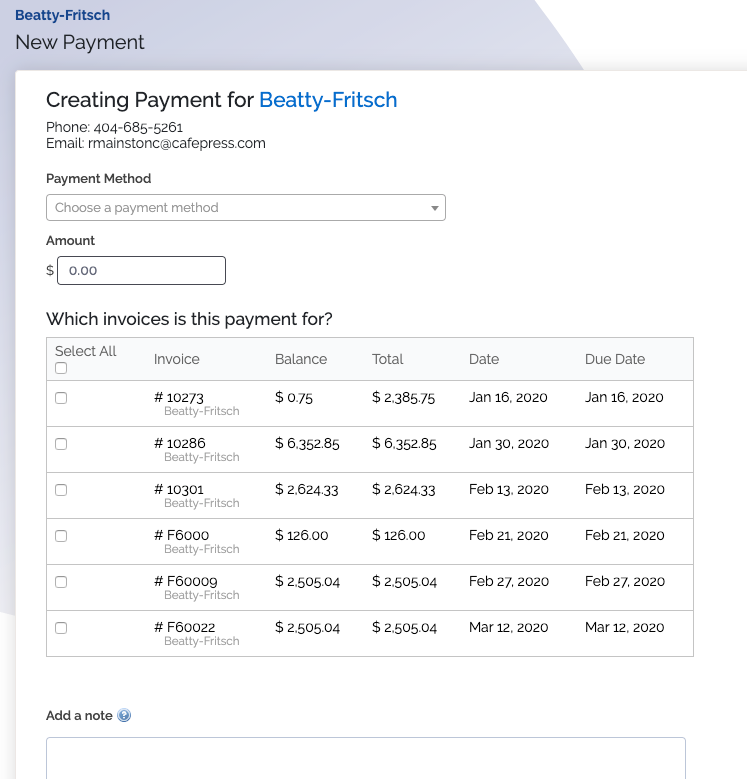Viewport: 747px width, 779px height.
Task: Click due date Feb 21, 2020
Action: coord(624,535)
